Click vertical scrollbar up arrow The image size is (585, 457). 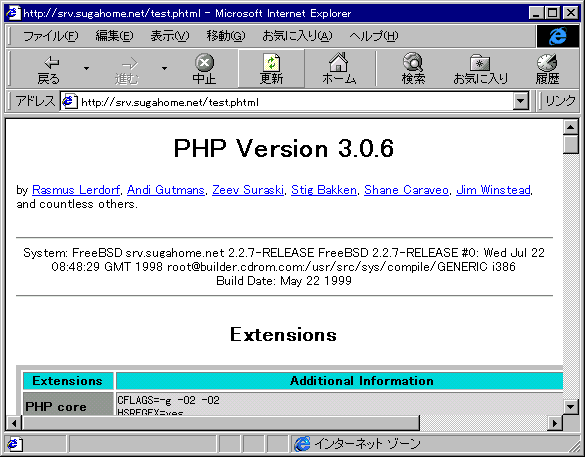pos(571,127)
